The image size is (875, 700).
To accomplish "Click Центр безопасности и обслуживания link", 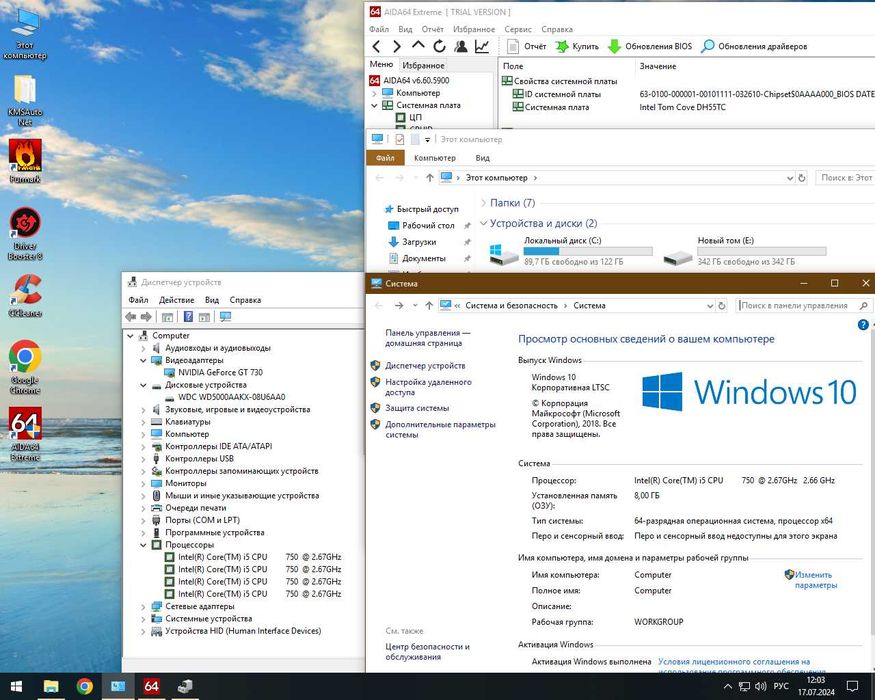I will [427, 652].
